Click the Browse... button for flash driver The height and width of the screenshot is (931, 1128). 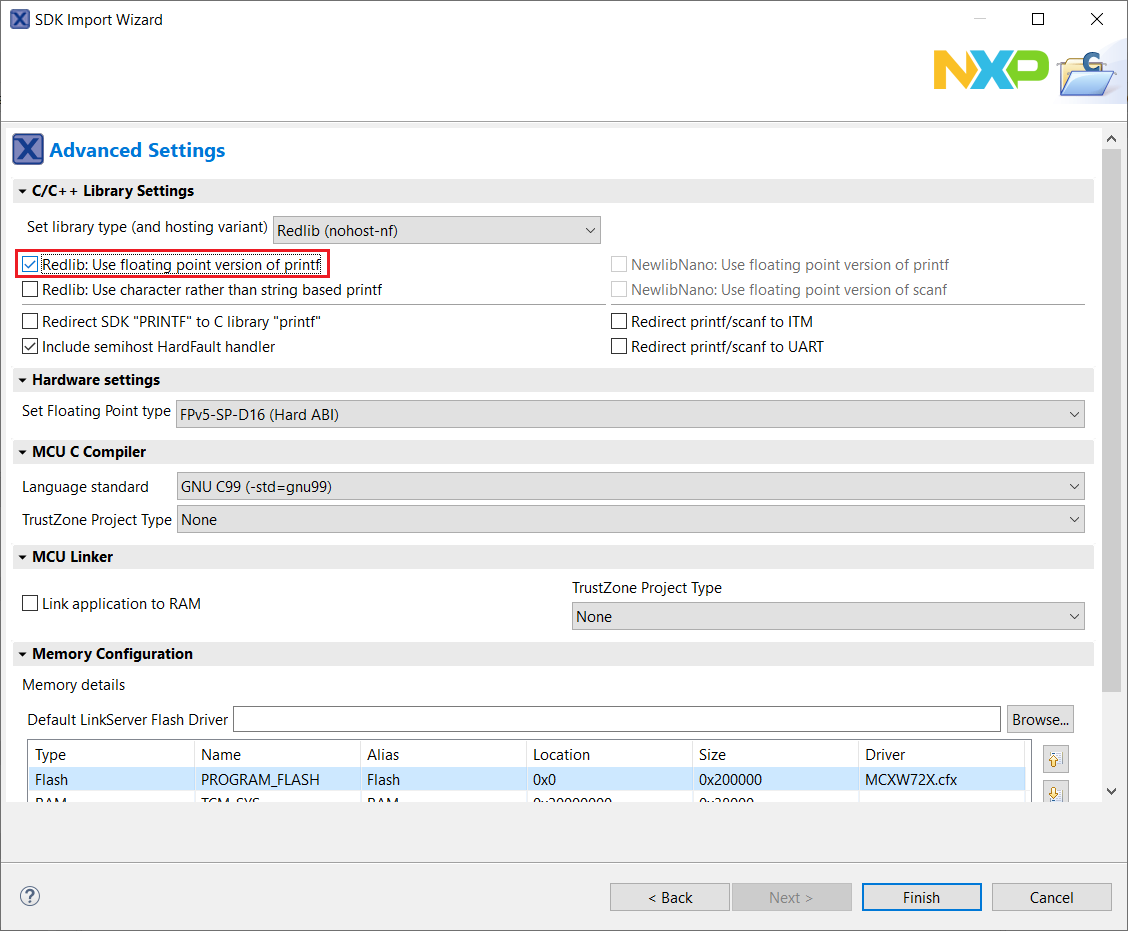pos(1040,719)
